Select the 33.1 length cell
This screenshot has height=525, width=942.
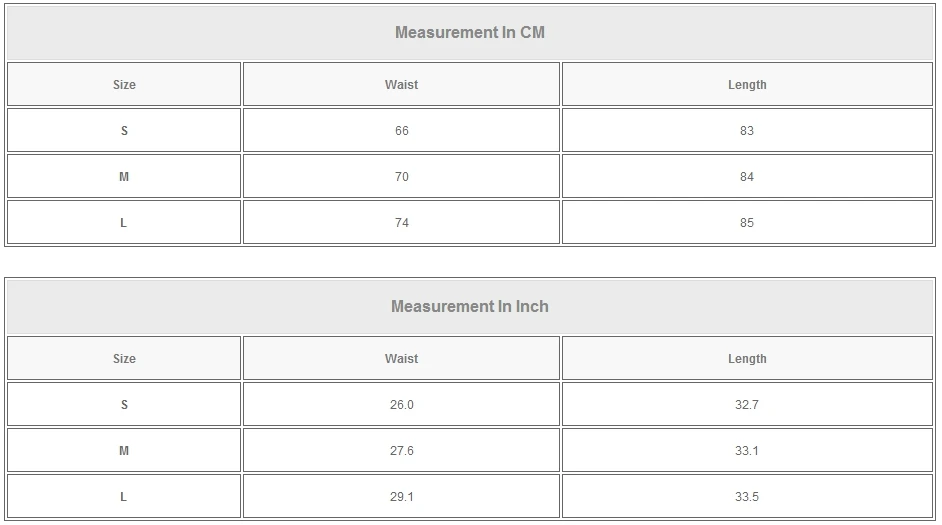(747, 451)
